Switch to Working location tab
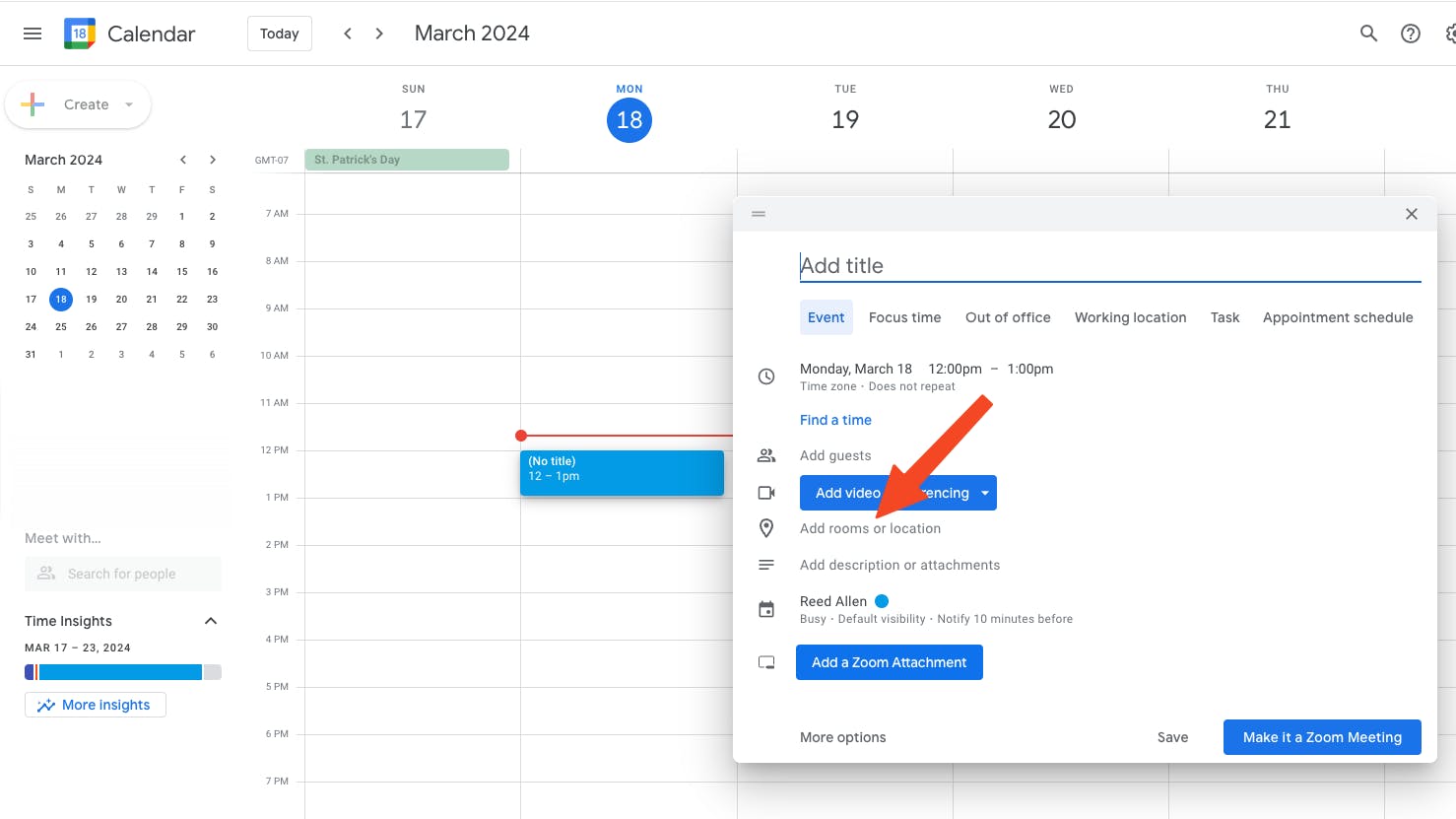The height and width of the screenshot is (819, 1456). coord(1131,317)
